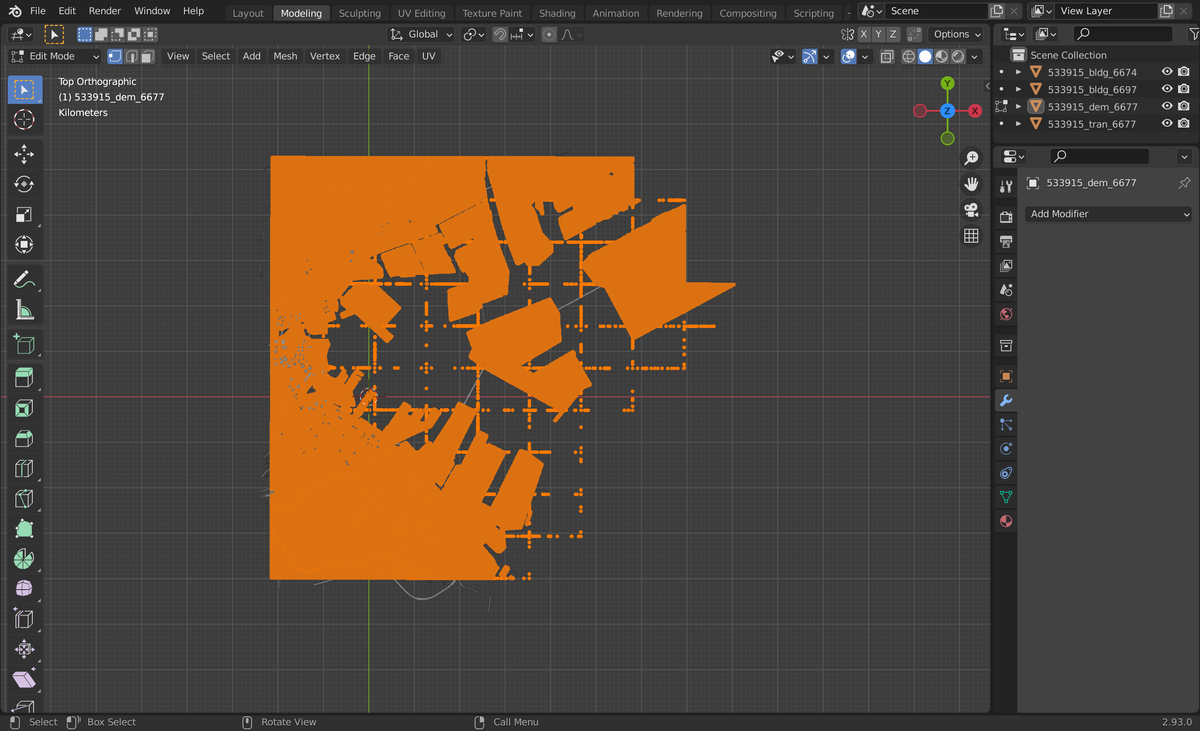The image size is (1200, 731).
Task: Enable edge select mode
Action: point(131,56)
